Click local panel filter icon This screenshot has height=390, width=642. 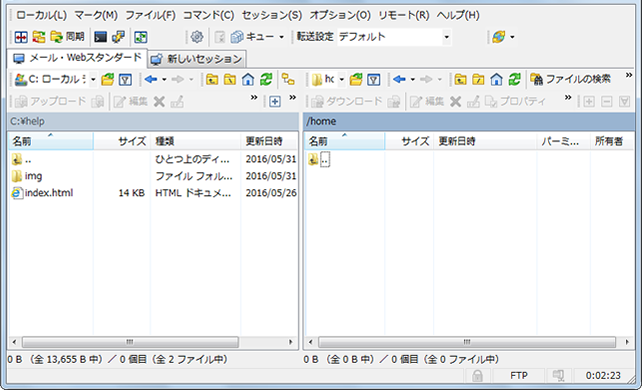[125, 79]
